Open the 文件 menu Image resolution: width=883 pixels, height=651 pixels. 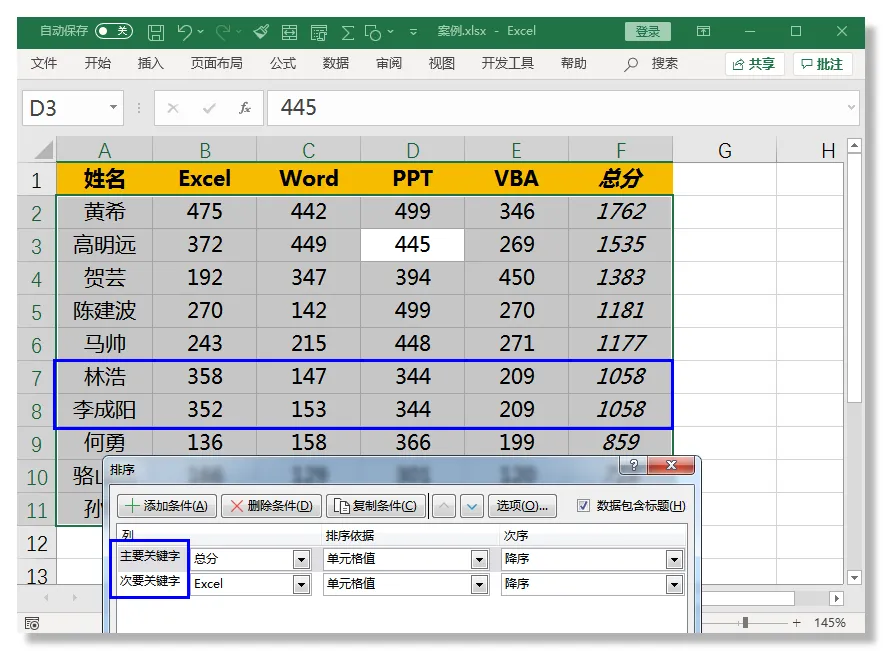click(x=44, y=63)
